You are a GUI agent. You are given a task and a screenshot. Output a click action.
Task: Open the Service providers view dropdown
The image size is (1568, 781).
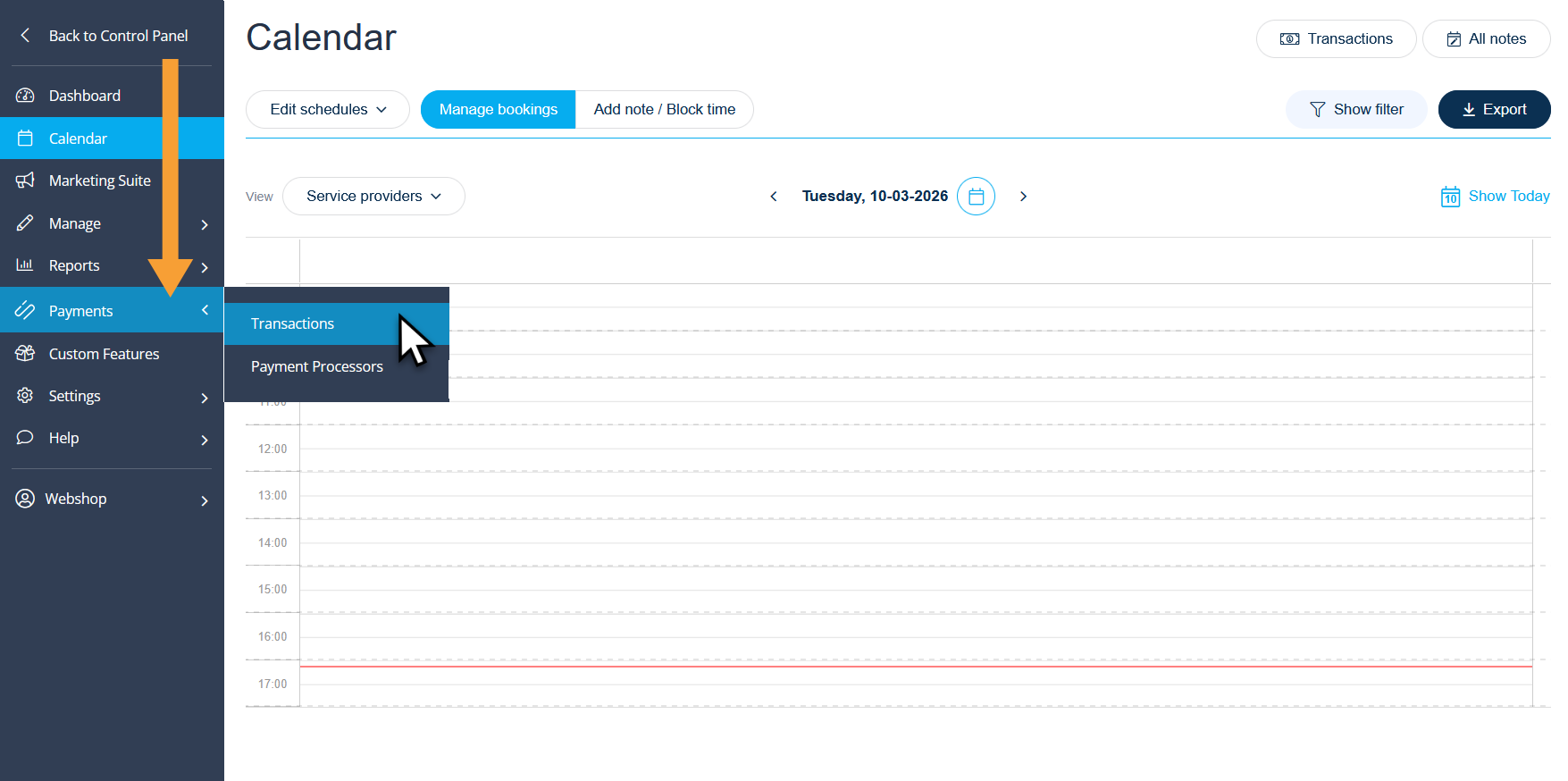pyautogui.click(x=373, y=197)
